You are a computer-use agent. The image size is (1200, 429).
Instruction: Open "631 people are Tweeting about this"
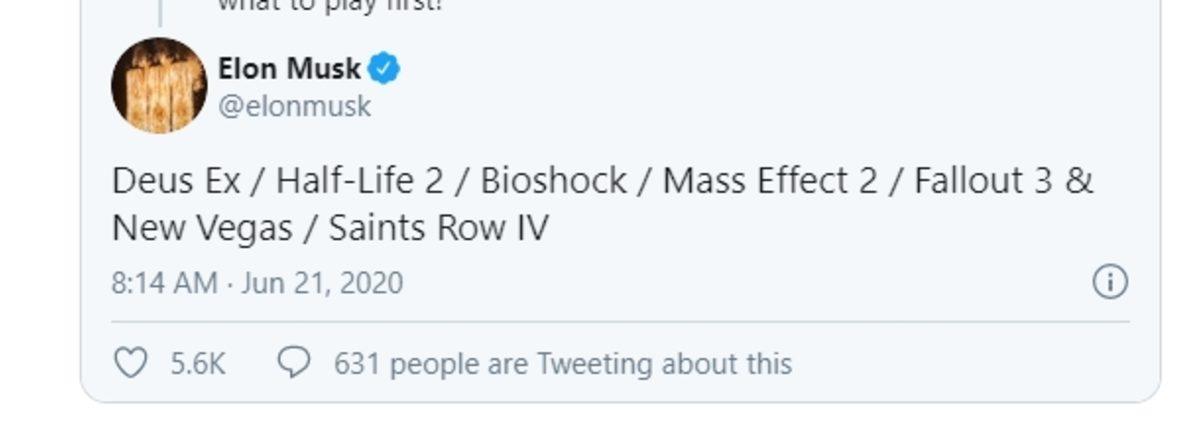pyautogui.click(x=562, y=363)
